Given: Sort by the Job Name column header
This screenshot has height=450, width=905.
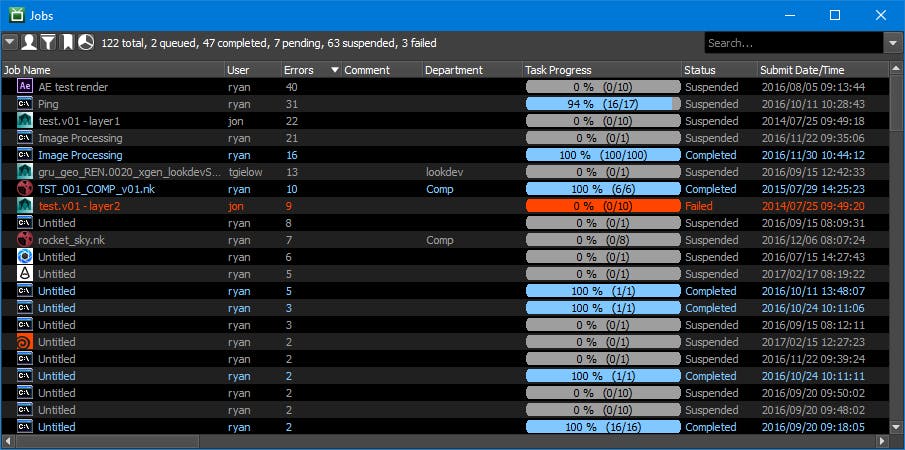Looking at the screenshot, I should [x=113, y=70].
